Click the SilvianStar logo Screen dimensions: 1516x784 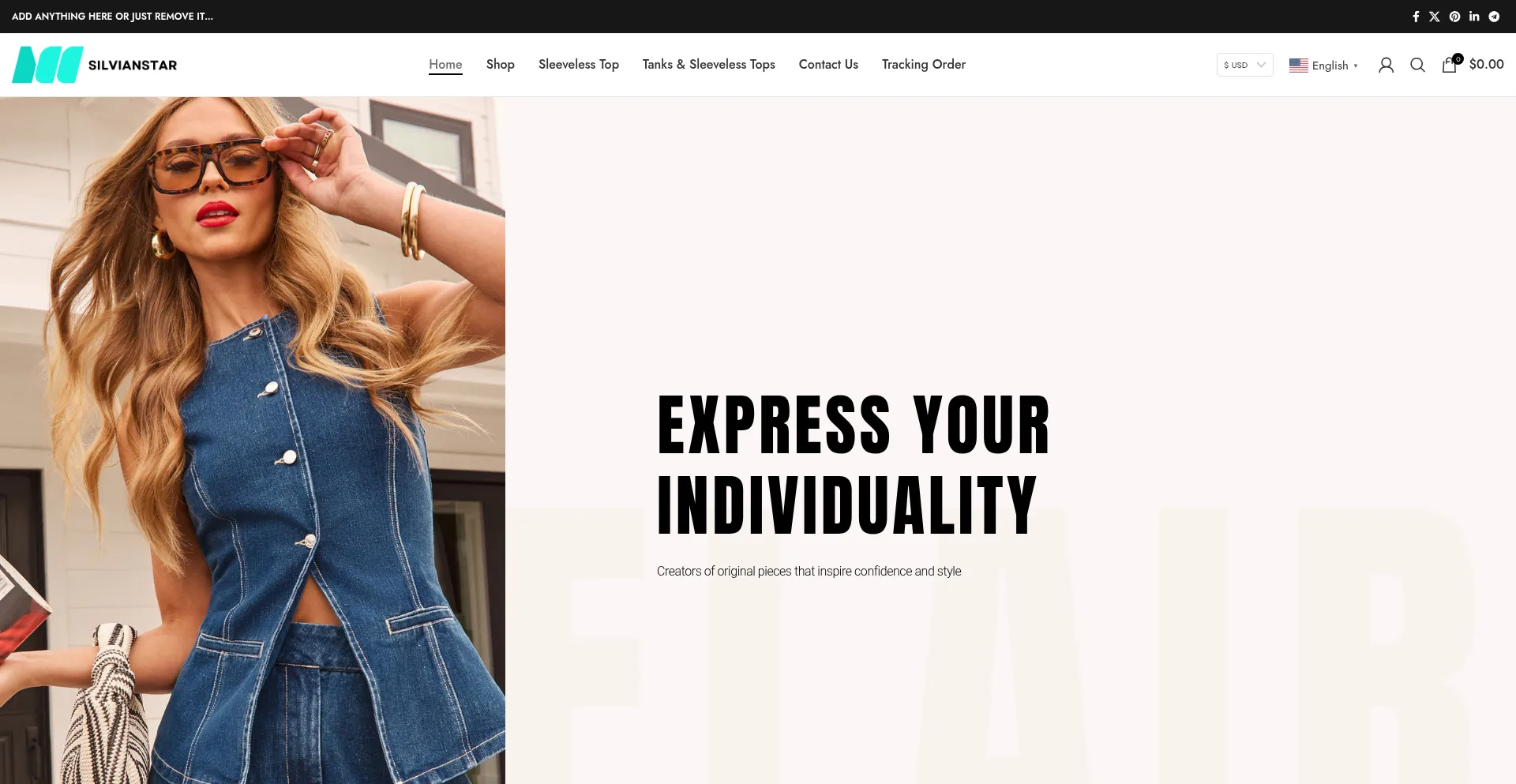95,65
